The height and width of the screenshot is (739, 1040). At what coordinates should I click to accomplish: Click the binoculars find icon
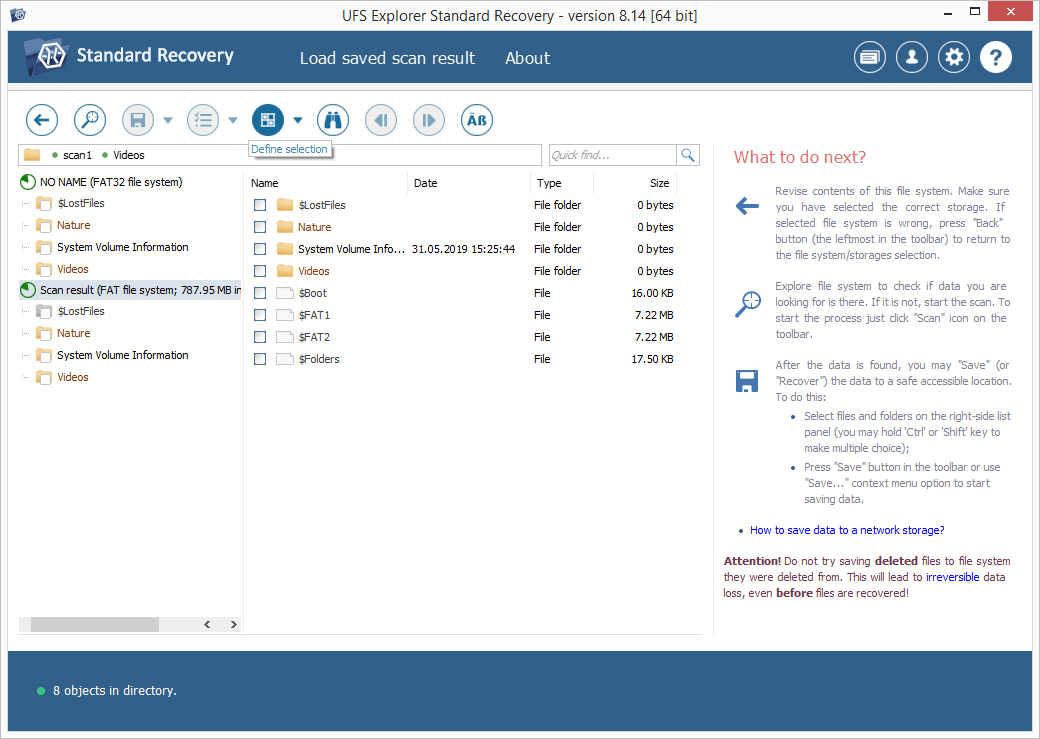pyautogui.click(x=333, y=120)
